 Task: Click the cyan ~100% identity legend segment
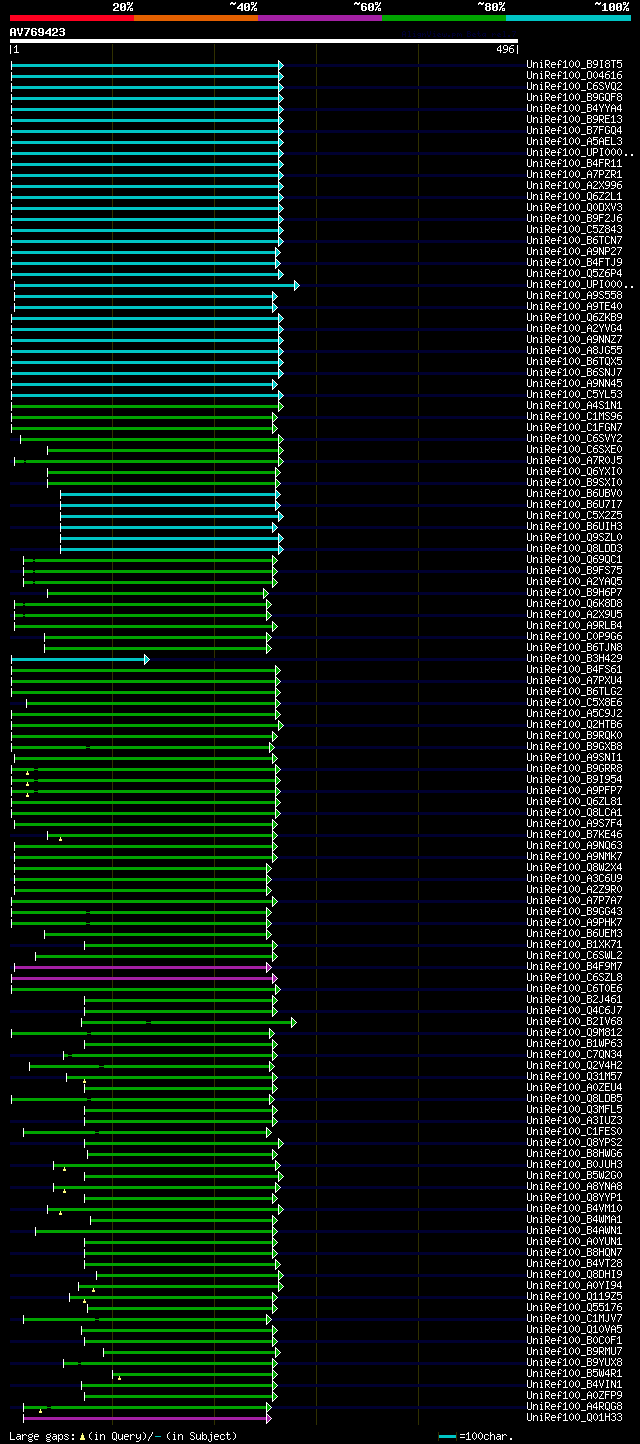pos(568,17)
